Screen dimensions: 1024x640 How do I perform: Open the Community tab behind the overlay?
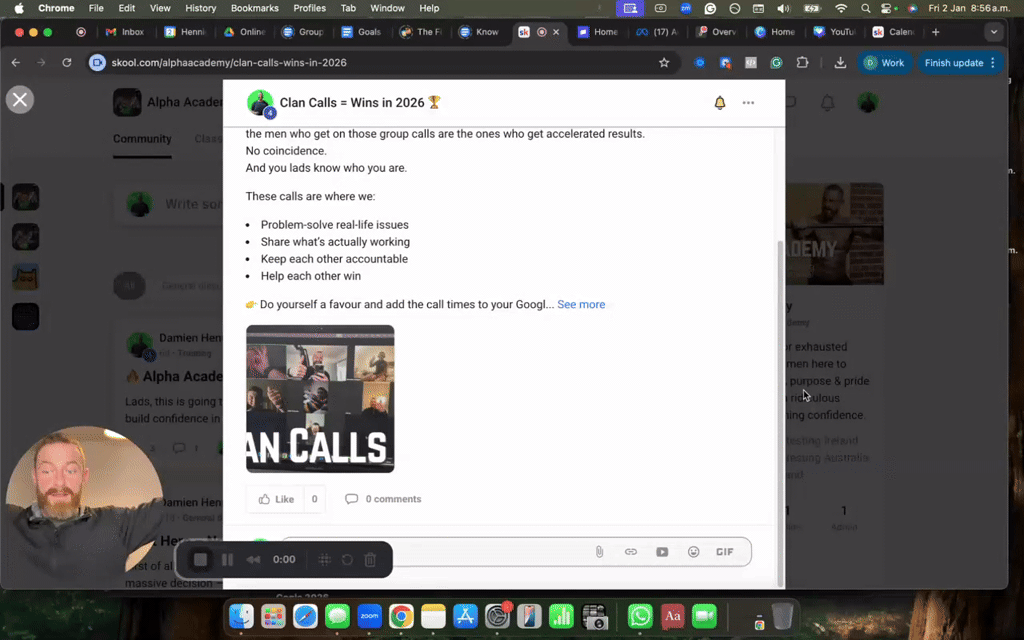point(142,138)
